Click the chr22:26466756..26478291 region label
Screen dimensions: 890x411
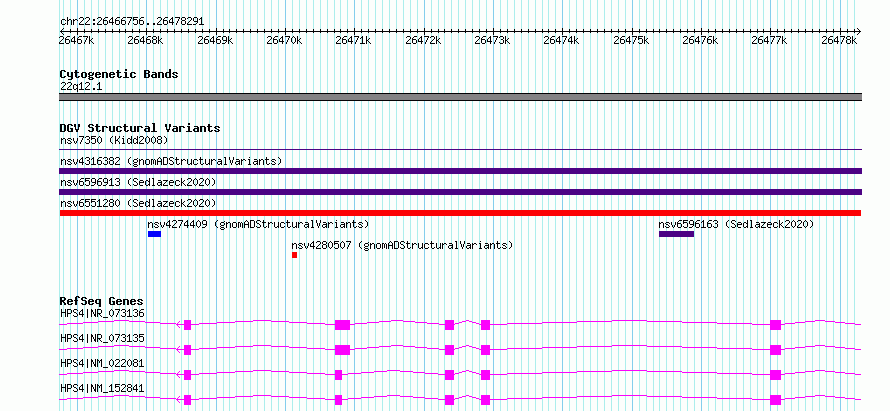(x=132, y=22)
